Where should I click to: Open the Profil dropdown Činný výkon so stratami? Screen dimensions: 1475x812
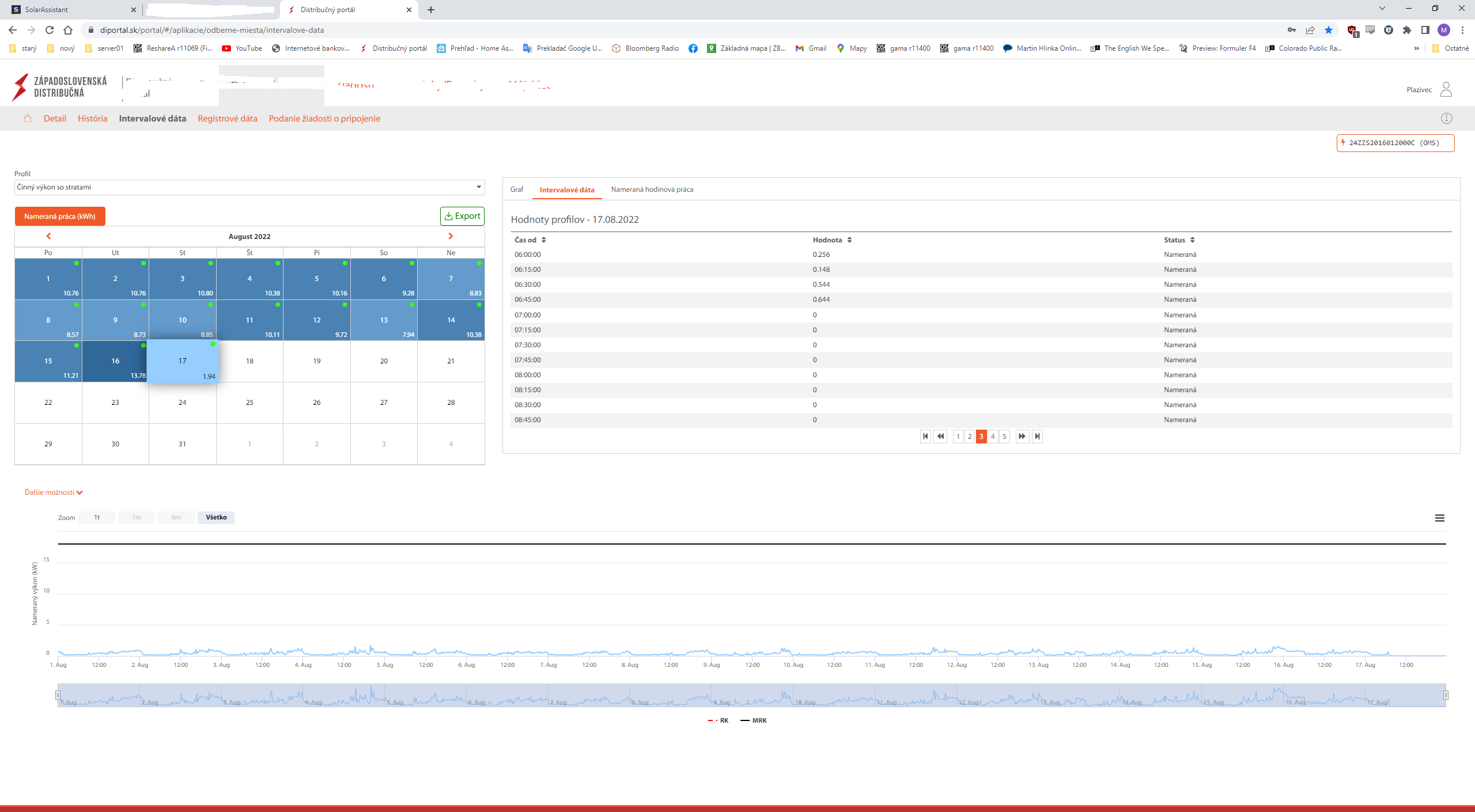tap(249, 187)
